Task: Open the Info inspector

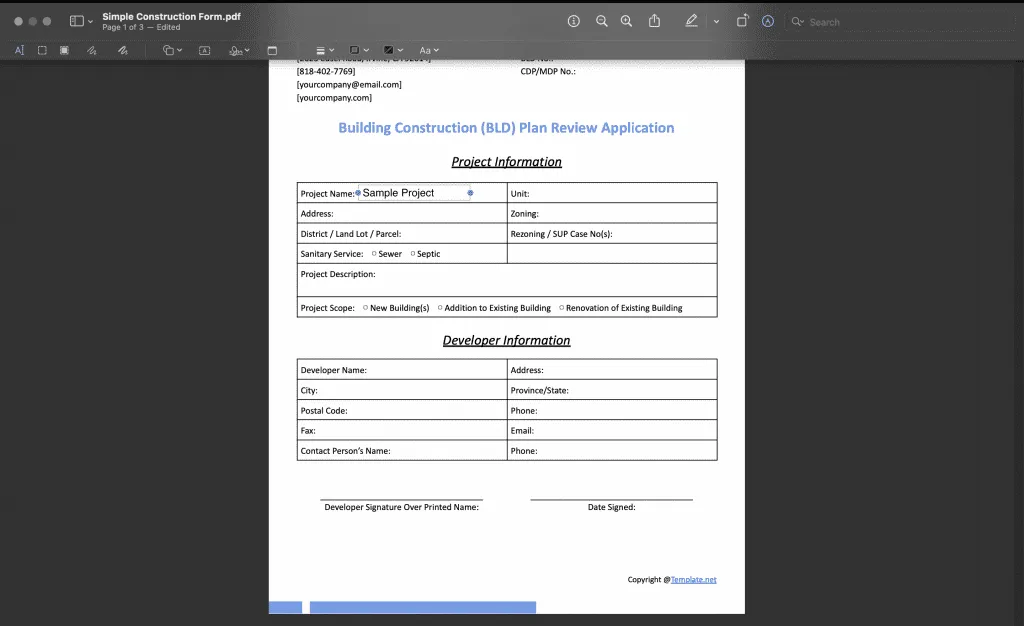Action: (x=573, y=20)
